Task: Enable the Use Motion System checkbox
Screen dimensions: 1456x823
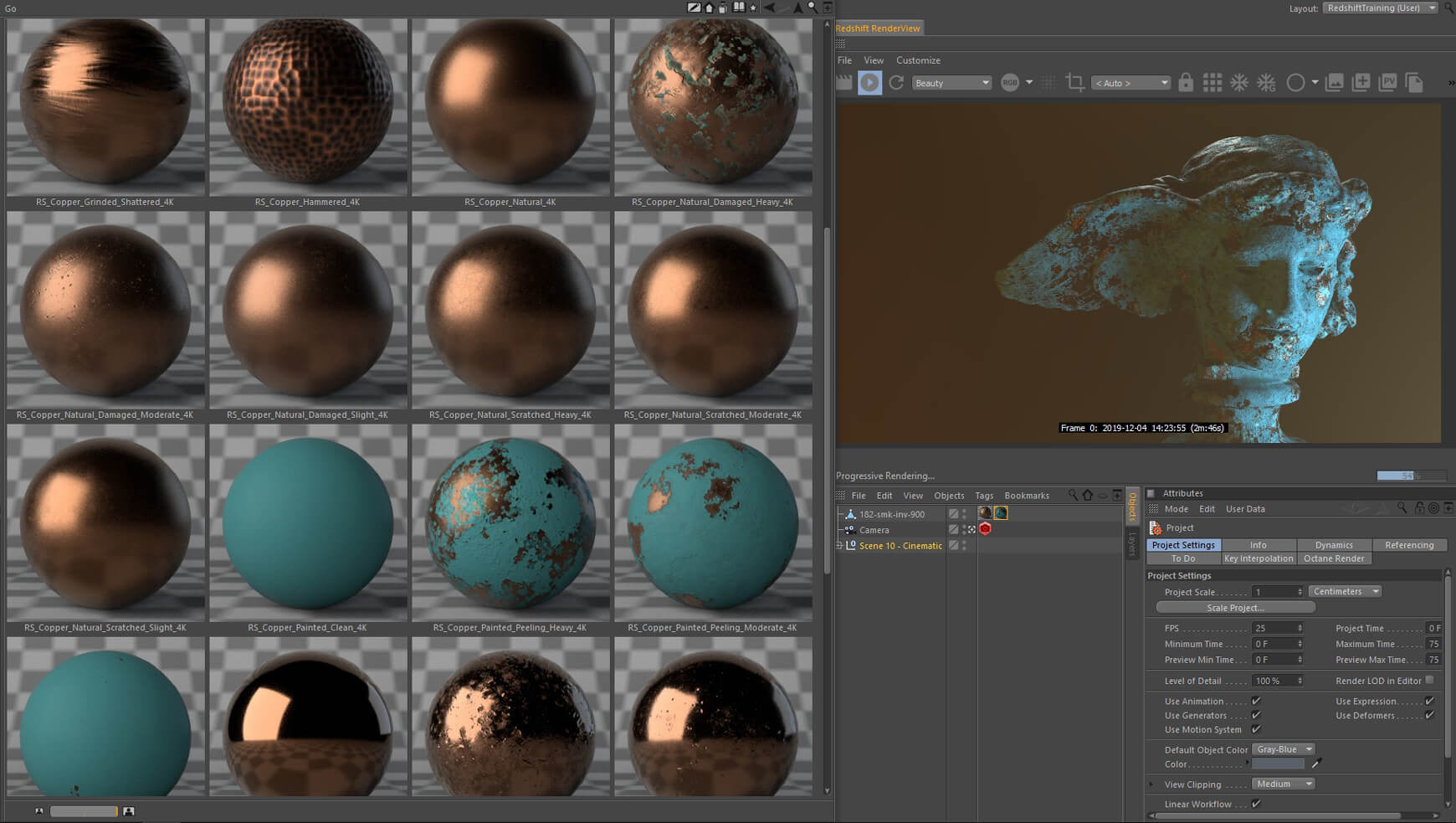Action: [1257, 729]
